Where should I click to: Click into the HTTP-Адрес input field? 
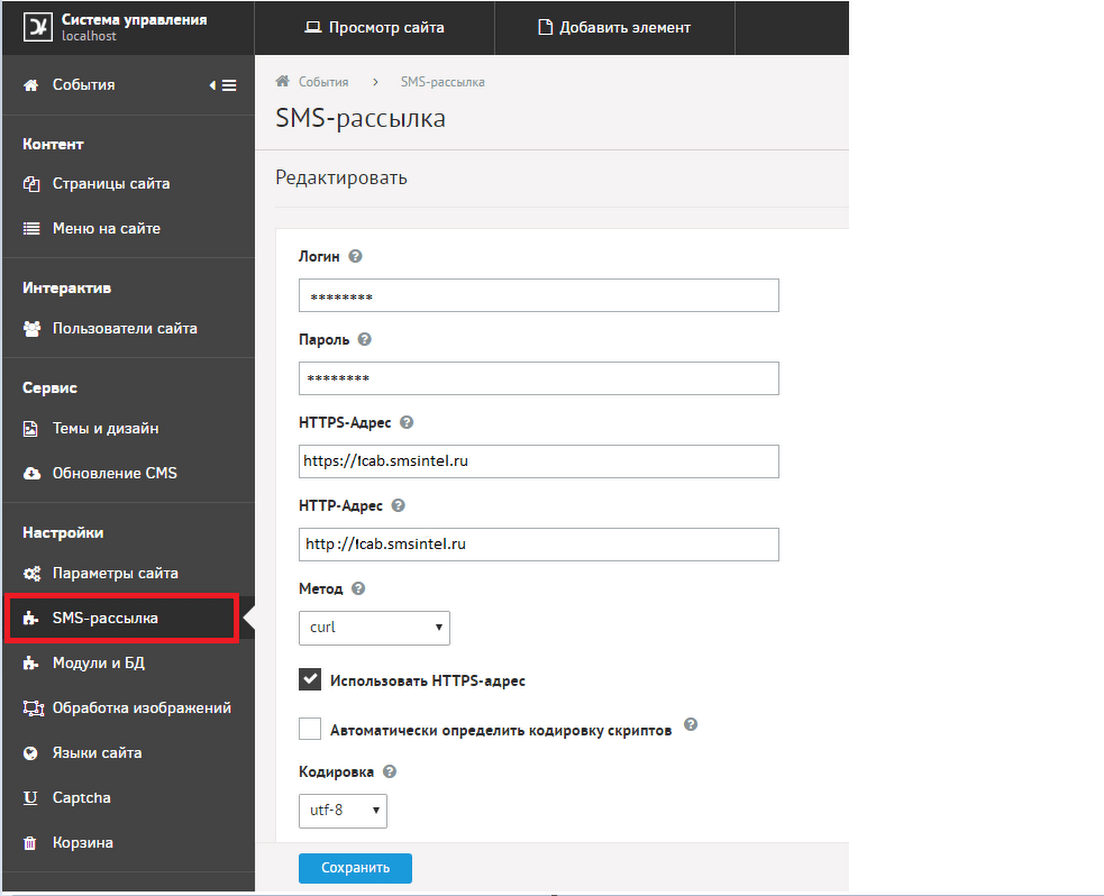539,545
